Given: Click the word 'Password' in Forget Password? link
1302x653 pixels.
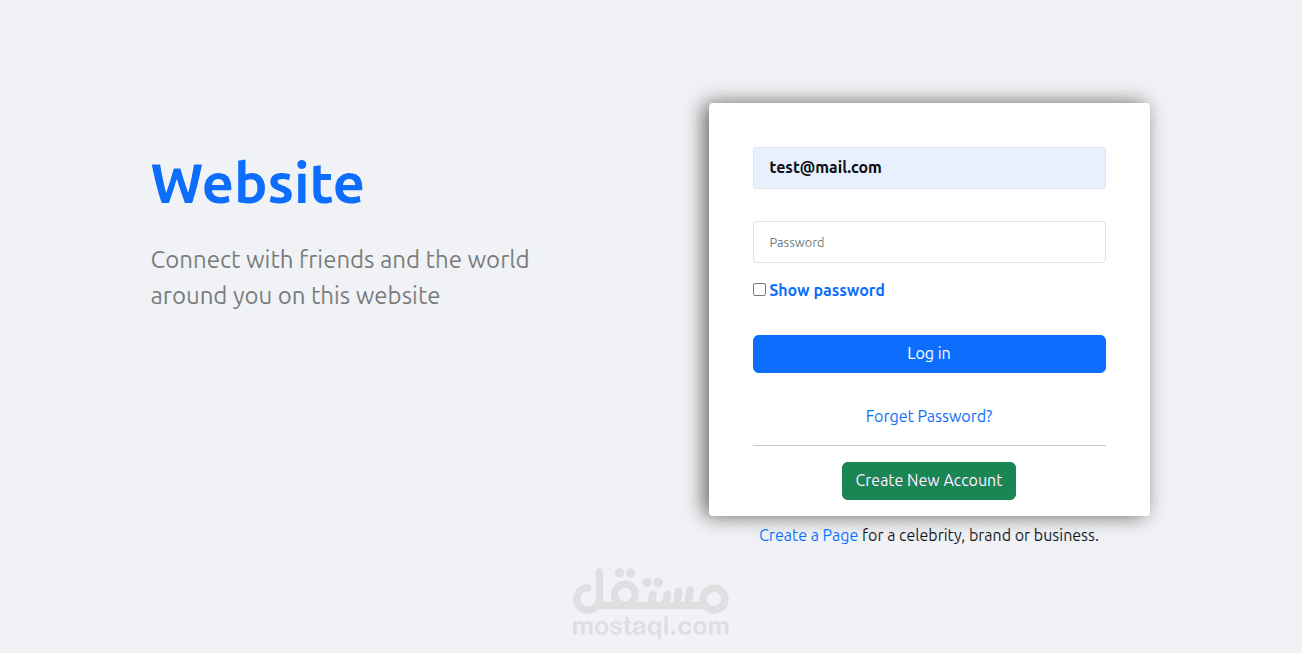Looking at the screenshot, I should point(955,416).
